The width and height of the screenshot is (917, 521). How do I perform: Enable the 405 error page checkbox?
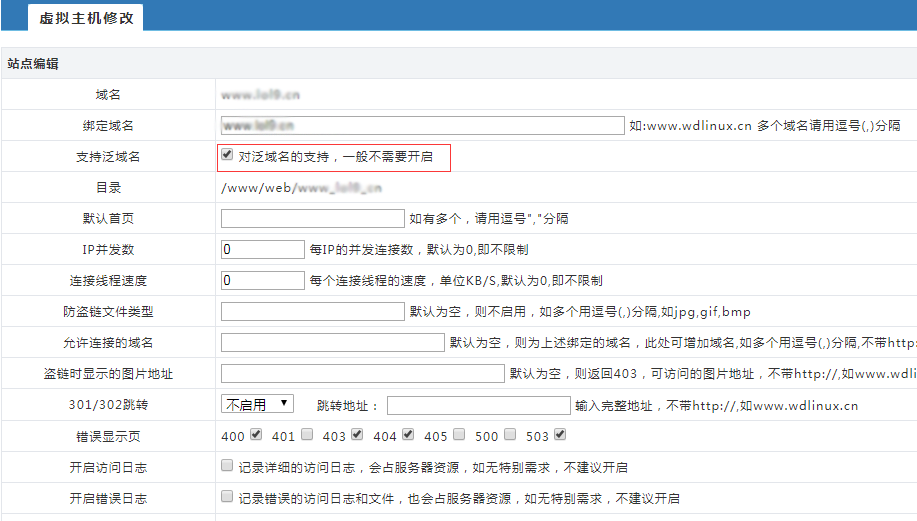point(459,435)
